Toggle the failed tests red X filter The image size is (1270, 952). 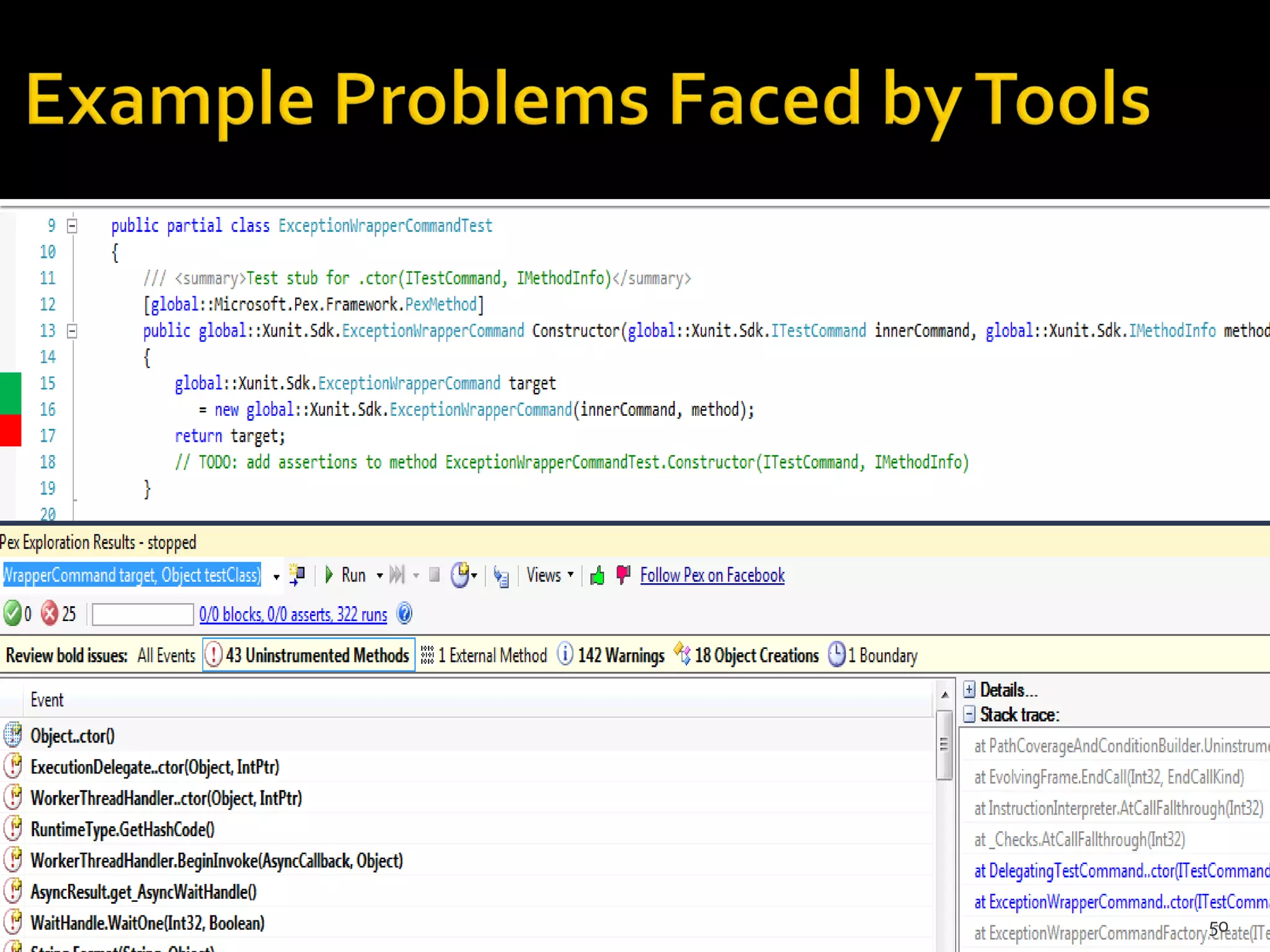point(49,614)
